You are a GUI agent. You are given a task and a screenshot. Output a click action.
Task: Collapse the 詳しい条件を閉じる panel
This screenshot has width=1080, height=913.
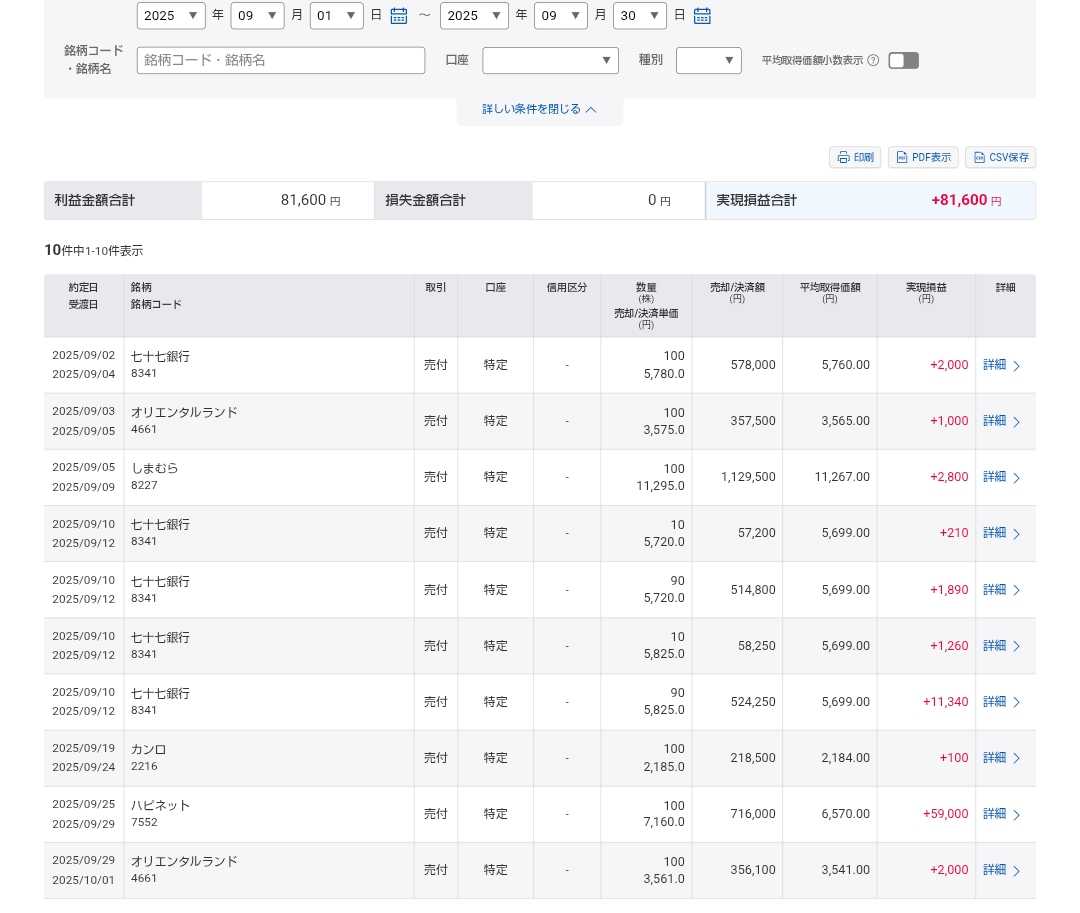pyautogui.click(x=540, y=109)
